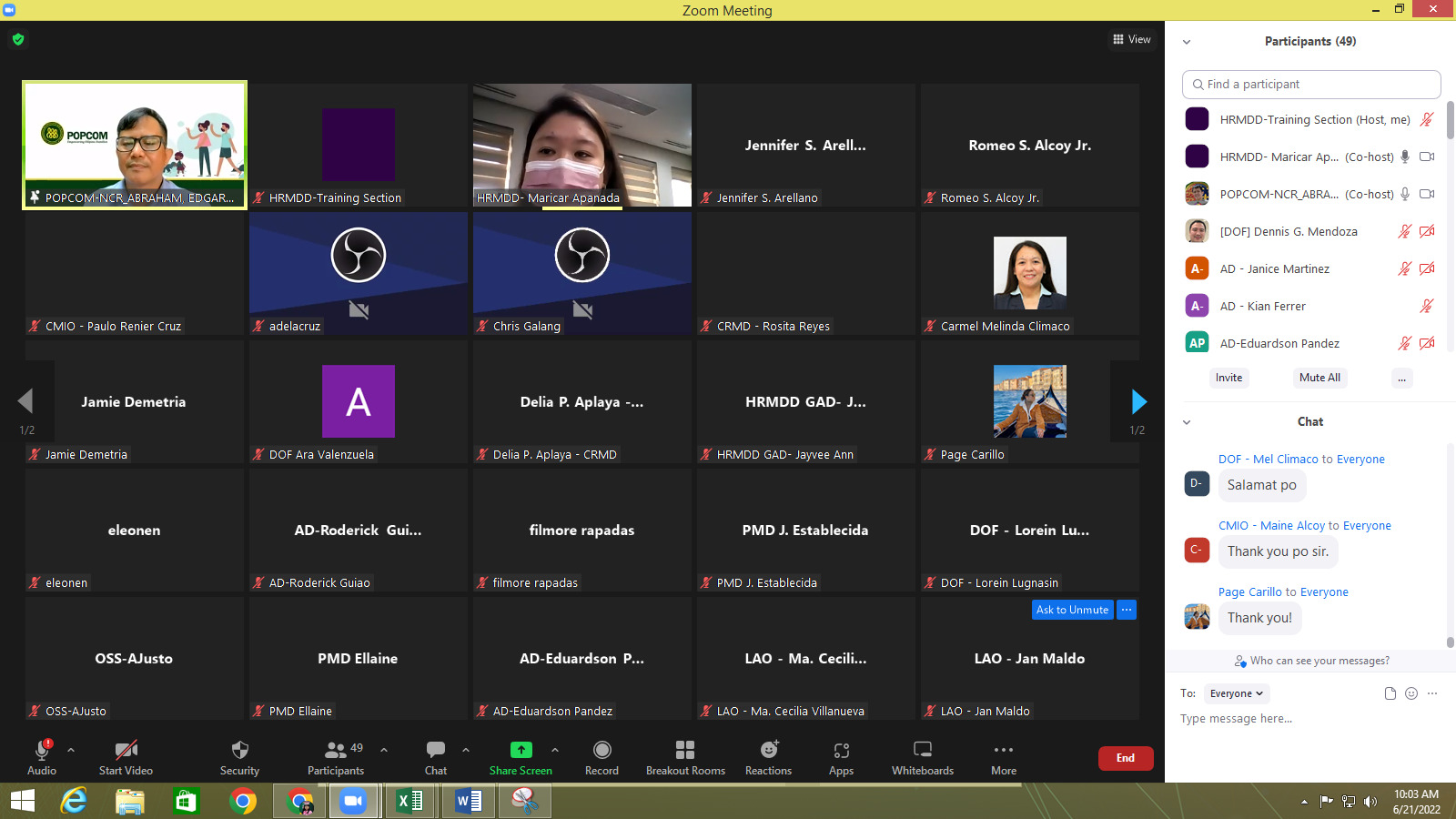1456x819 pixels.
Task: Click Ask to Unmute on the LAO - Jan Maldo tile
Action: [1072, 610]
